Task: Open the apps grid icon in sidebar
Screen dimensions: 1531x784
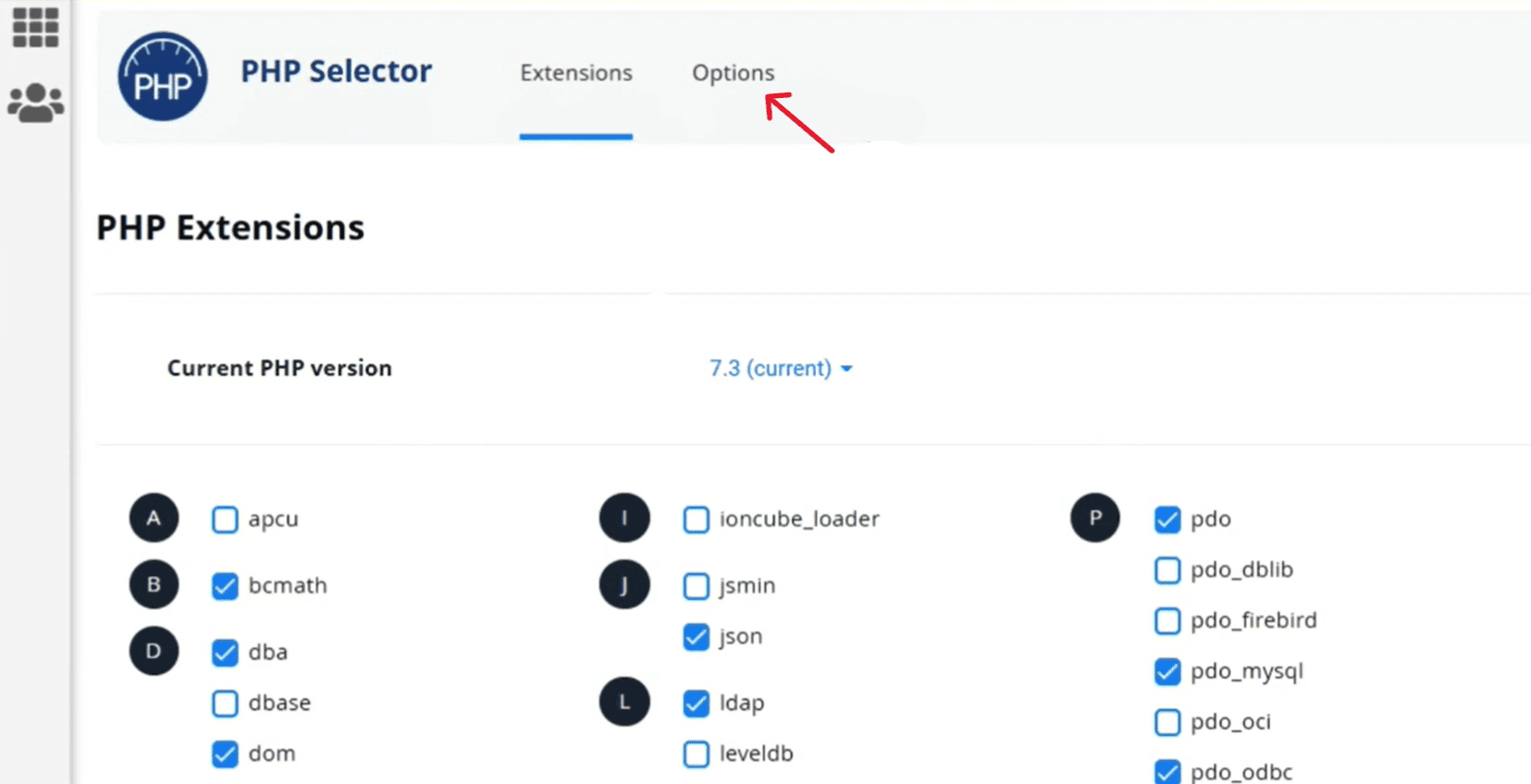Action: coord(35,27)
